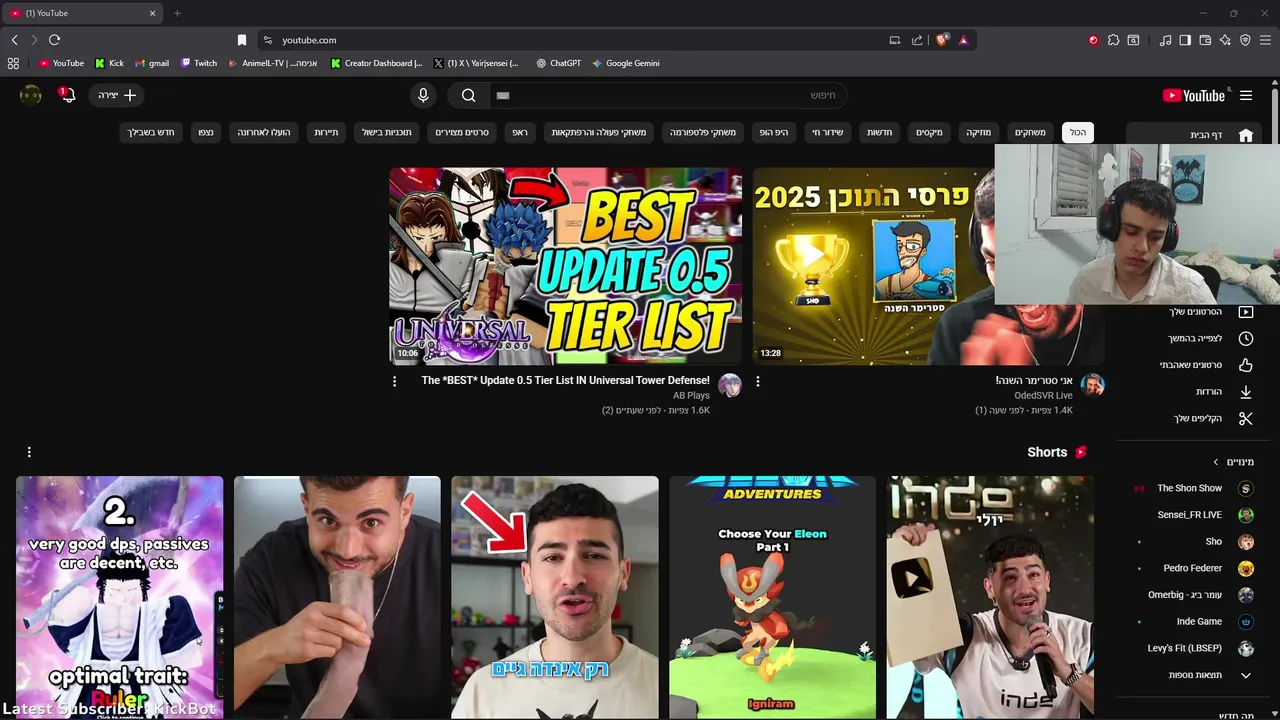The height and width of the screenshot is (720, 1280).
Task: Click the bookmark icon beside address bar
Action: point(241,40)
